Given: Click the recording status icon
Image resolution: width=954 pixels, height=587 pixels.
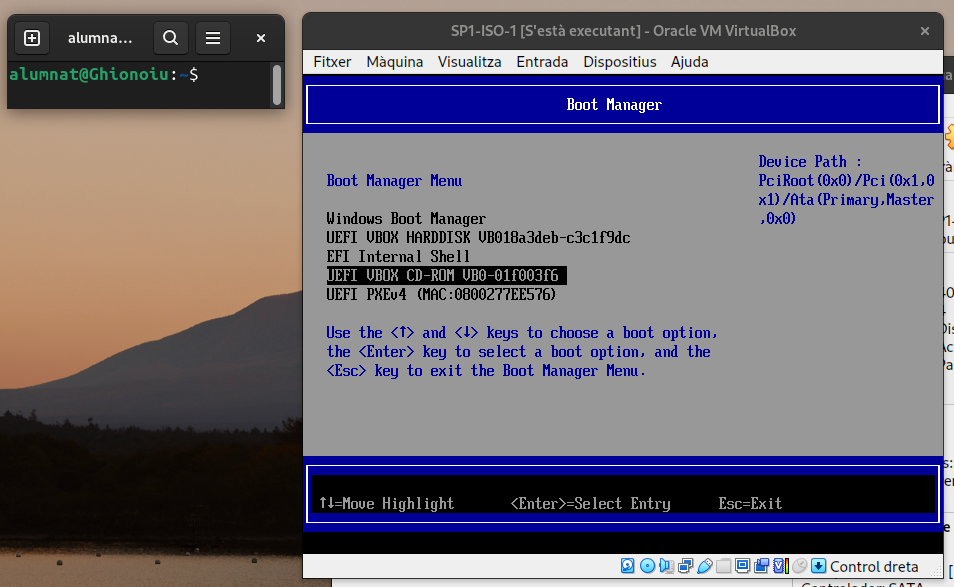Looking at the screenshot, I should (x=761, y=567).
